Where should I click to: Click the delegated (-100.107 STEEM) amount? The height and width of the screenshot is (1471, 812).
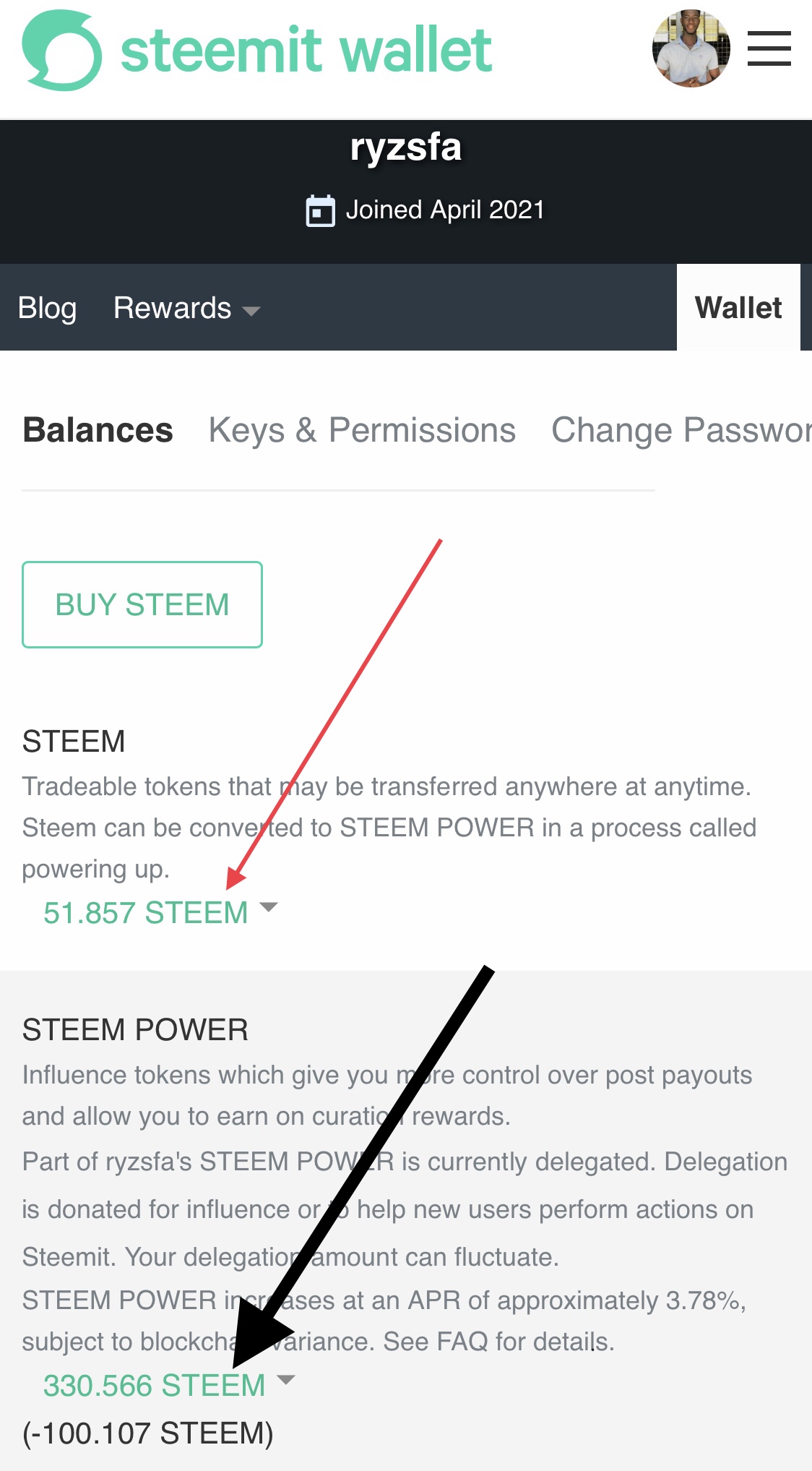pos(148,1433)
